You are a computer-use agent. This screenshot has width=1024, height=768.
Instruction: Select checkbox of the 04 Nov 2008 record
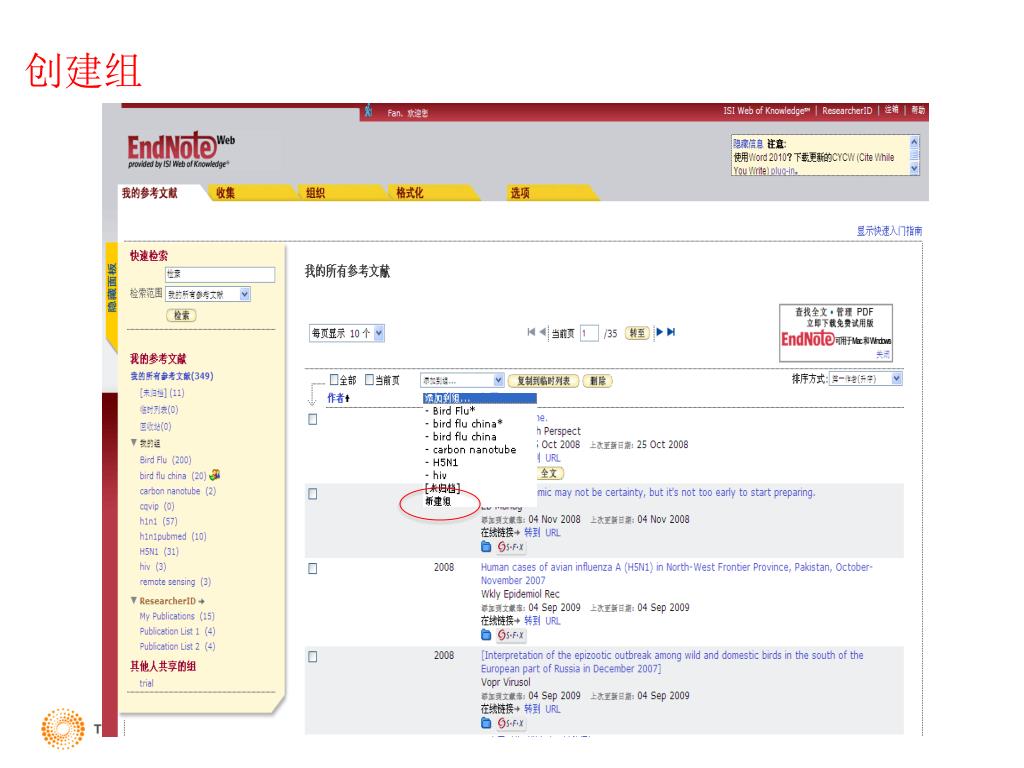coord(313,494)
